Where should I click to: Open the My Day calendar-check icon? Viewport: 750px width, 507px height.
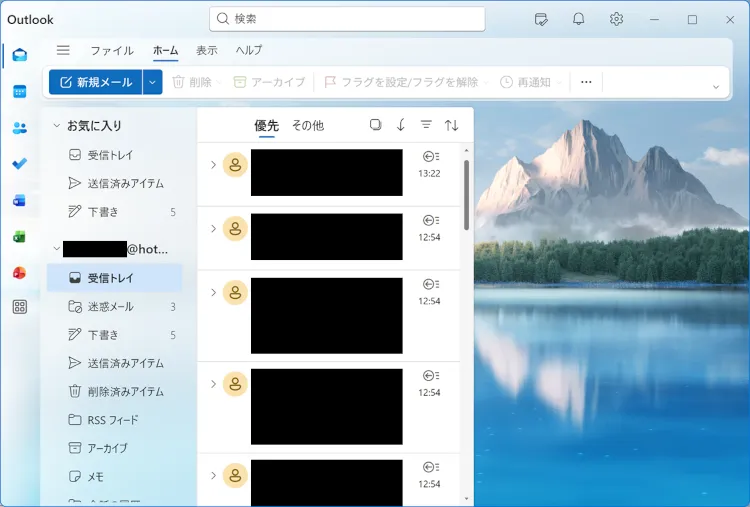(541, 19)
